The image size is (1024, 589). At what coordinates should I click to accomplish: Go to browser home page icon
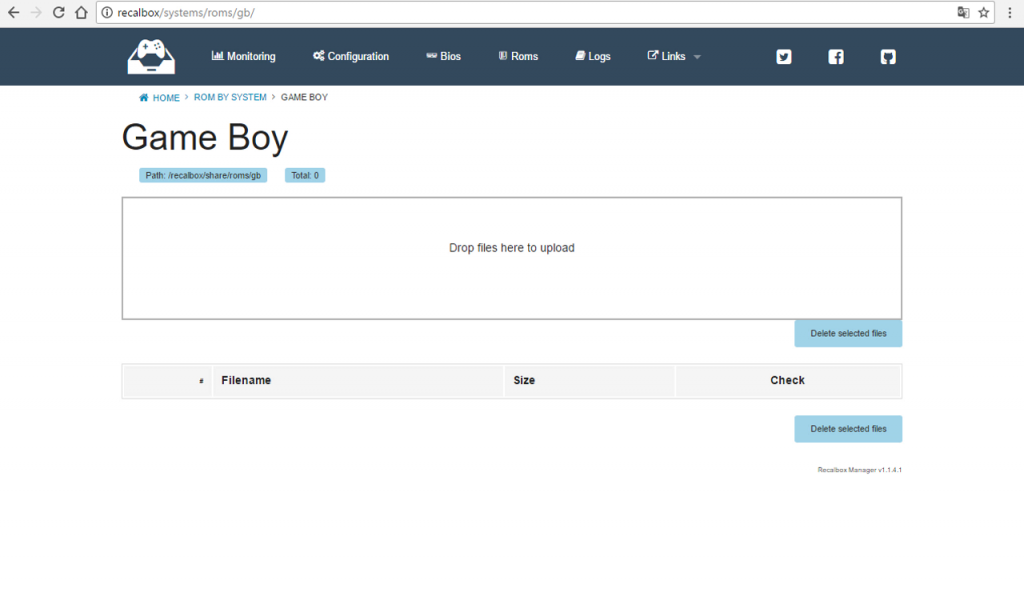coord(81,12)
